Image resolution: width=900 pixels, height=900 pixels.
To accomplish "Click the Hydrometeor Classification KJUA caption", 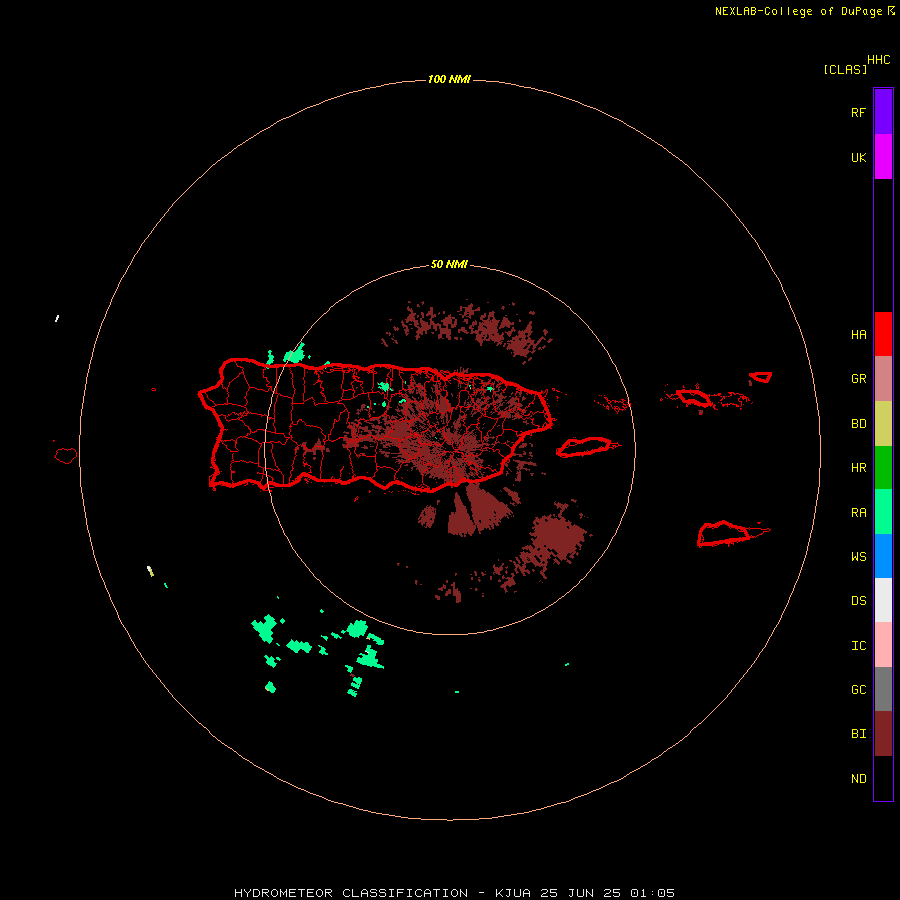I will (x=454, y=893).
